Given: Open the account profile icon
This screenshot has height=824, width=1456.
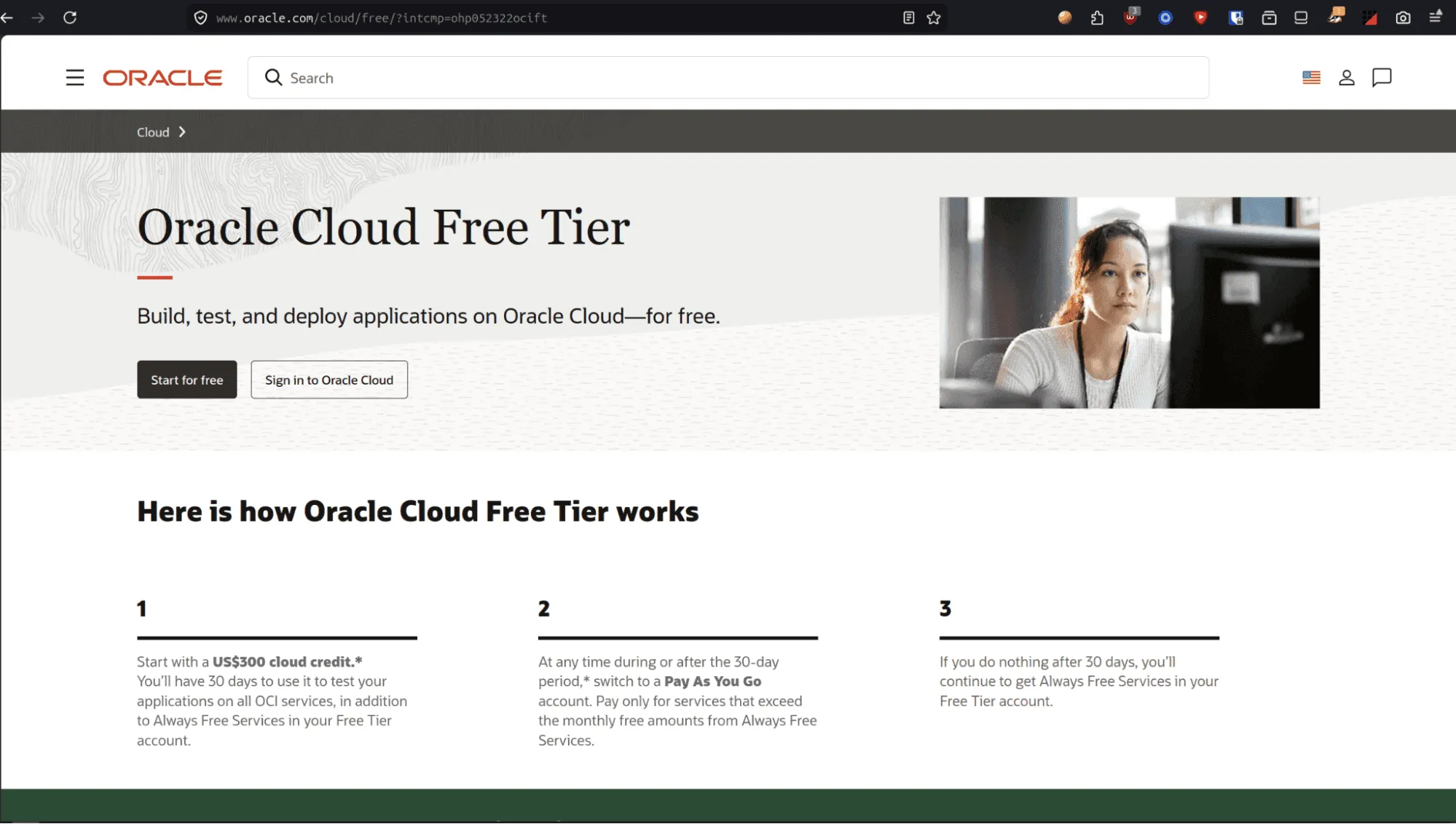Looking at the screenshot, I should point(1346,77).
